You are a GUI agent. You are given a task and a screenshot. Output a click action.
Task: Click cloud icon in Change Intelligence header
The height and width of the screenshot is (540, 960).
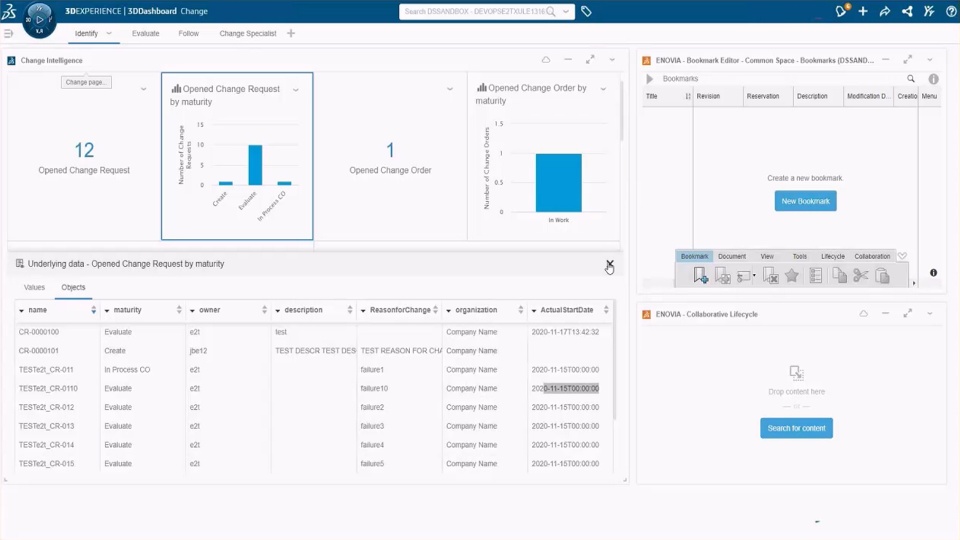546,59
